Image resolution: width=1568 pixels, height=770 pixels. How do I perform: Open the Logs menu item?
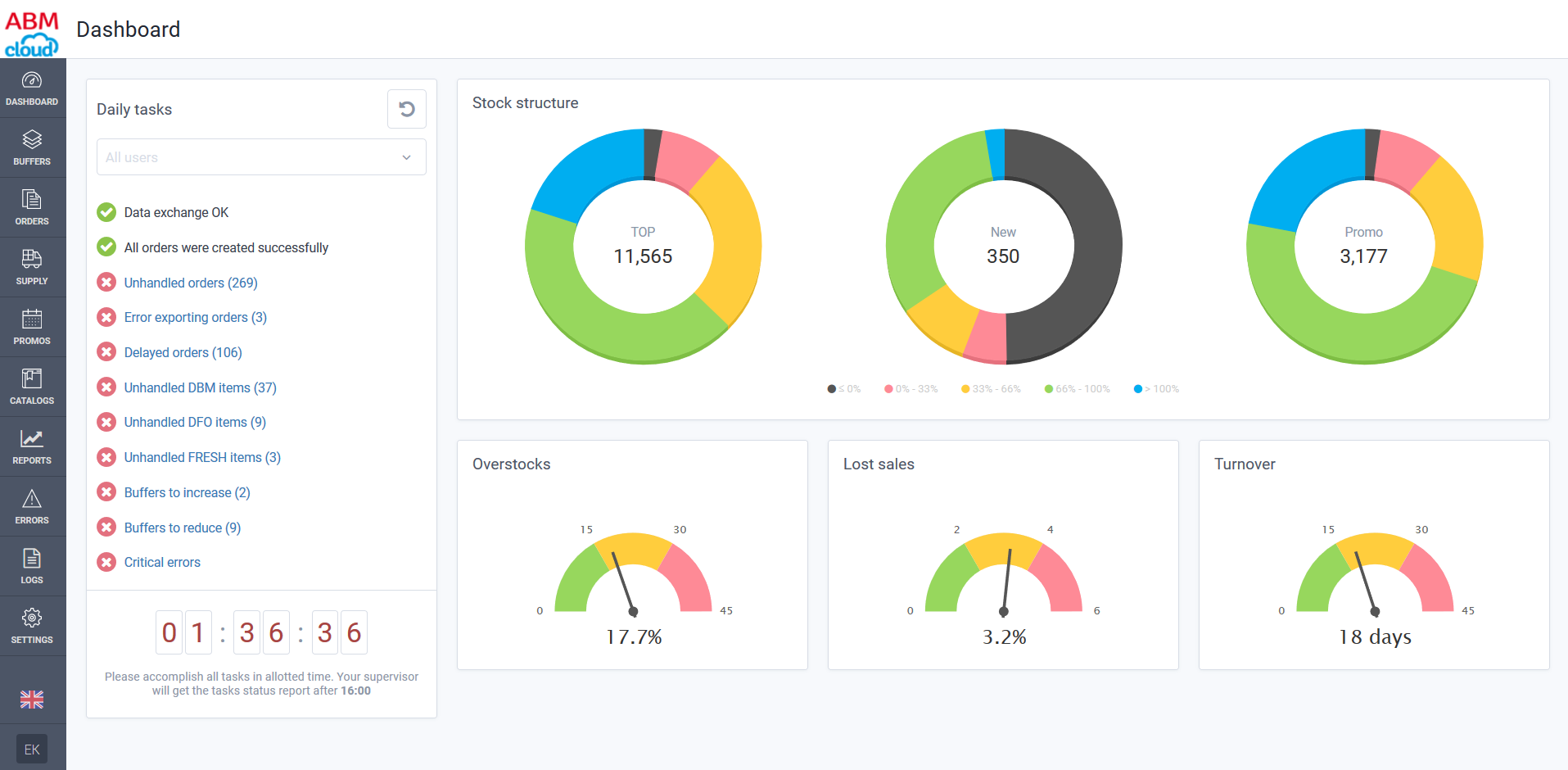(x=32, y=566)
